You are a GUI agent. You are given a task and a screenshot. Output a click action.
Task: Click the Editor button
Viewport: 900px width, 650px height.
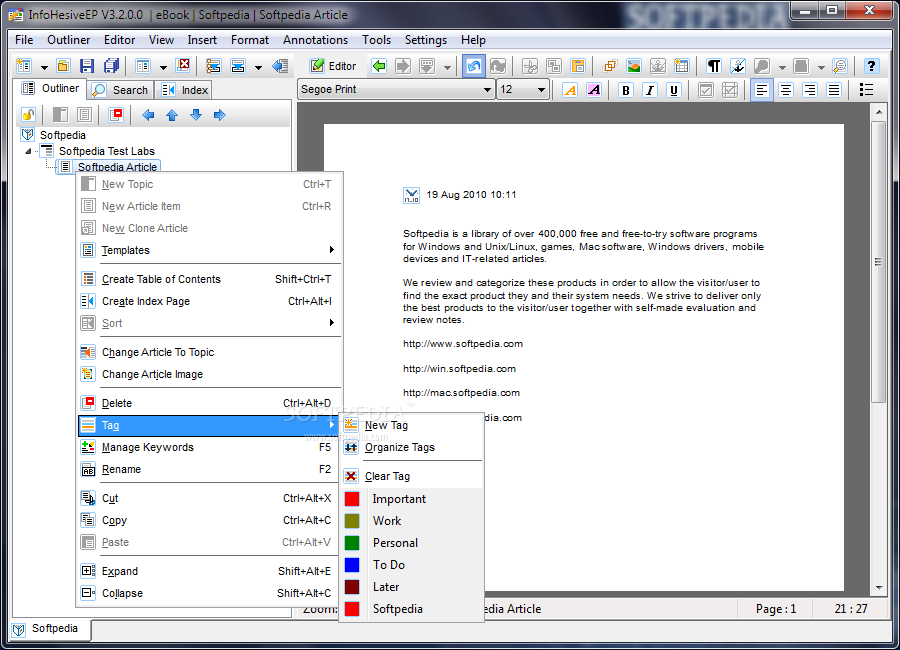tap(333, 66)
